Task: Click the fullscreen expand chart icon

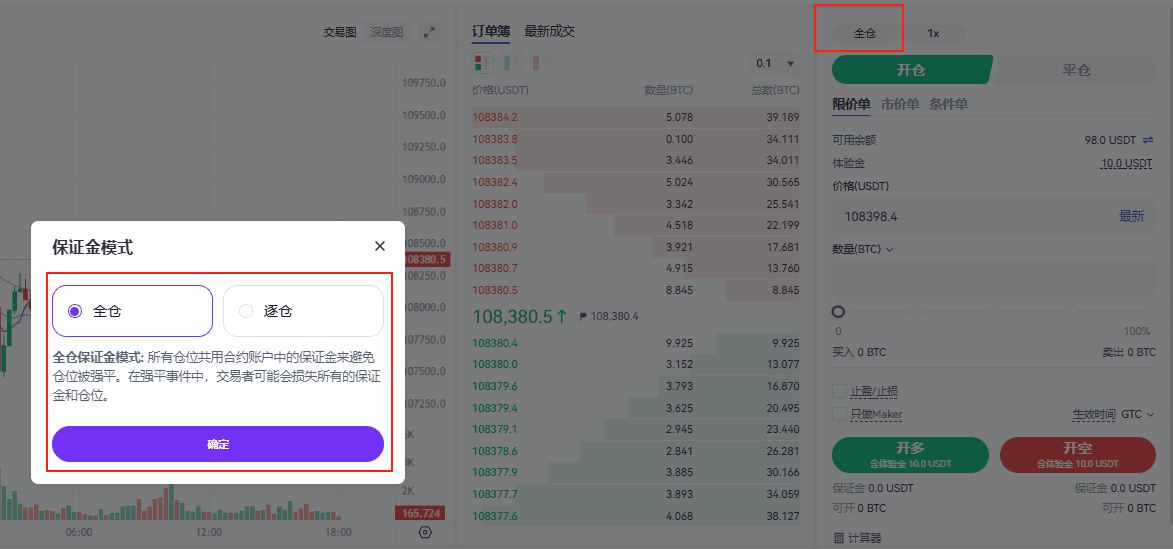Action: coord(430,32)
